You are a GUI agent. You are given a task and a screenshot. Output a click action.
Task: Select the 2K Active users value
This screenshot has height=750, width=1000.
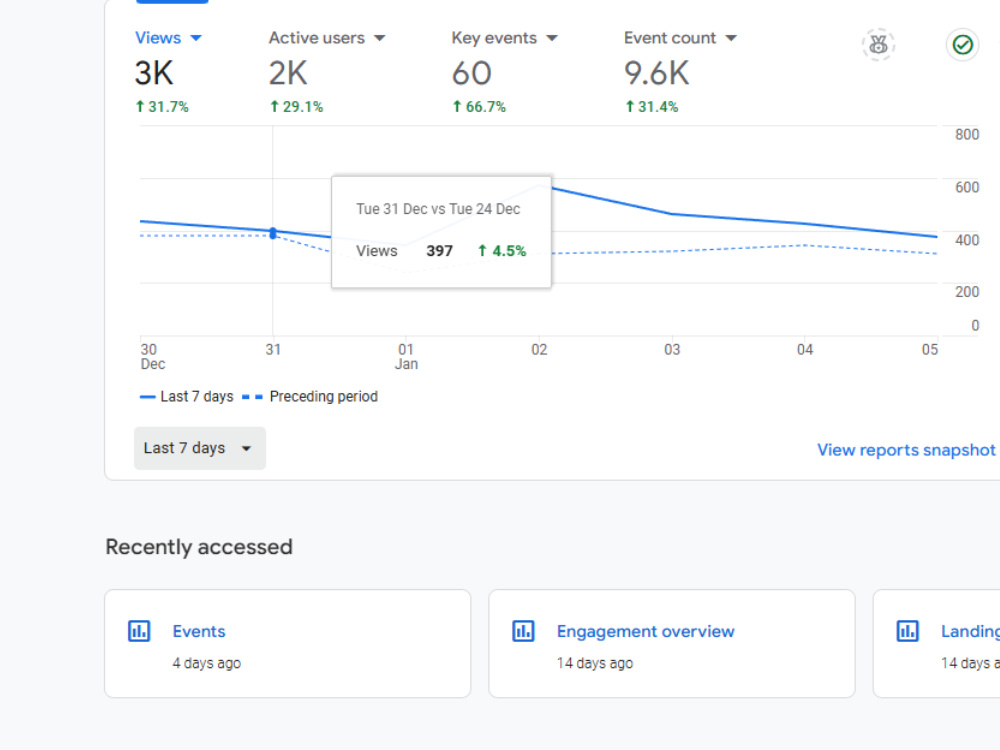(x=288, y=73)
